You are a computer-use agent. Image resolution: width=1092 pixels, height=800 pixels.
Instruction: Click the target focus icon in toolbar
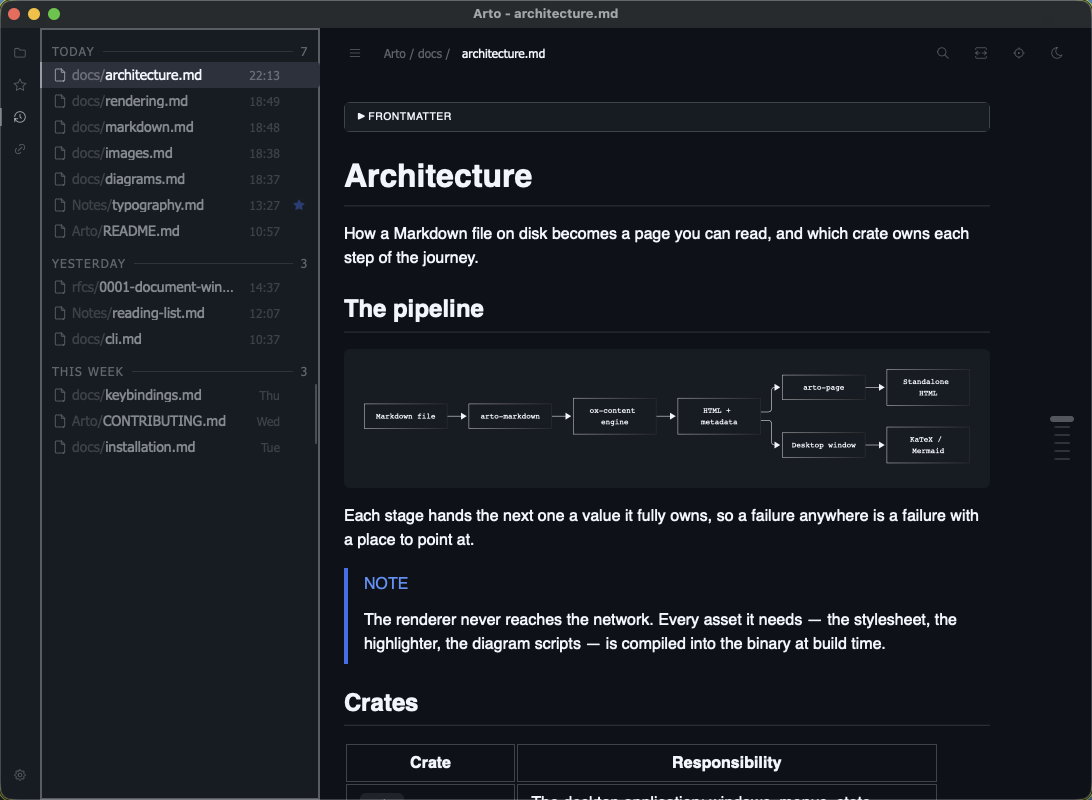click(x=1019, y=53)
